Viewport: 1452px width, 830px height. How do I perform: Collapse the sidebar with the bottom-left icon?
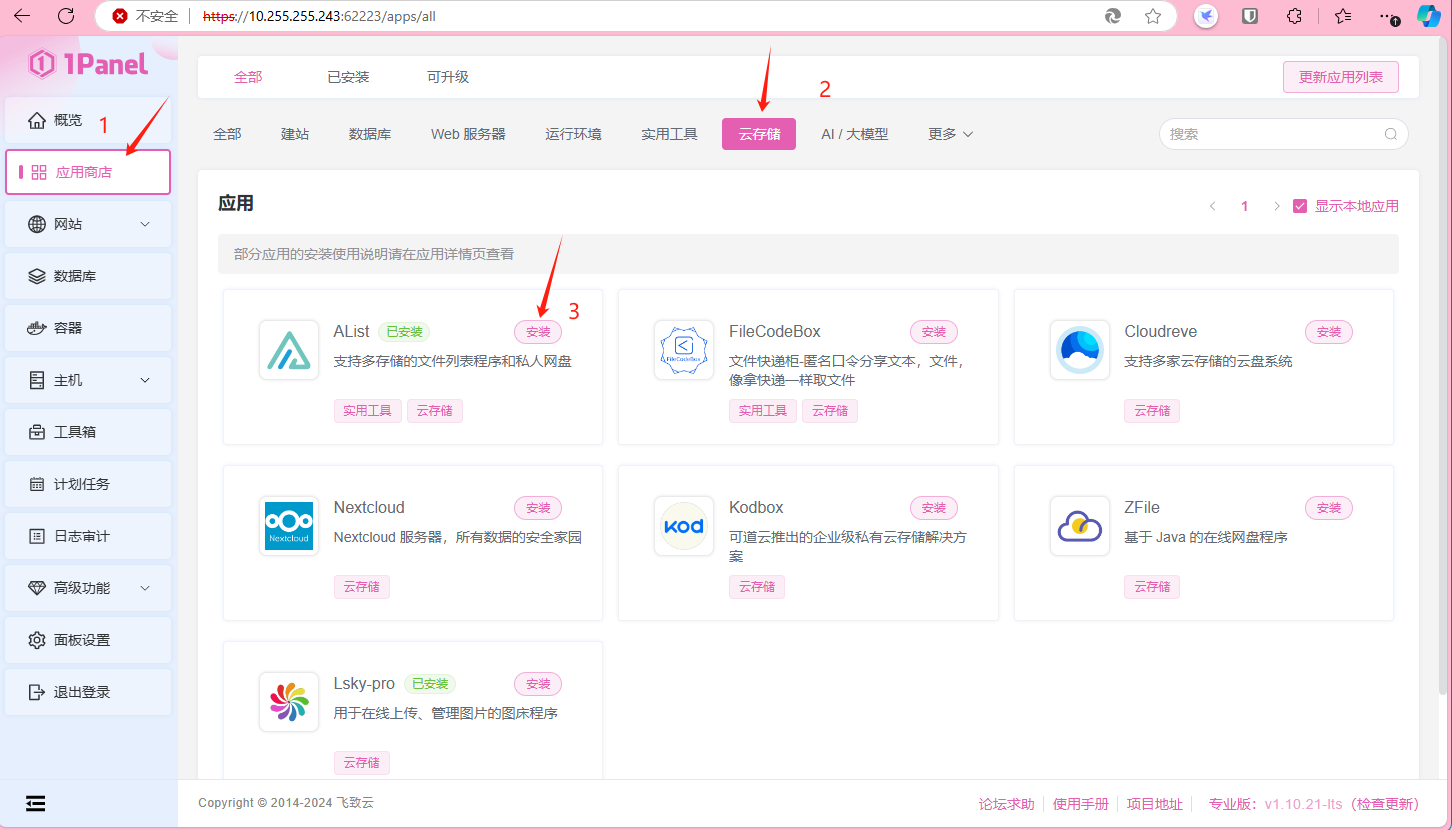[x=35, y=803]
